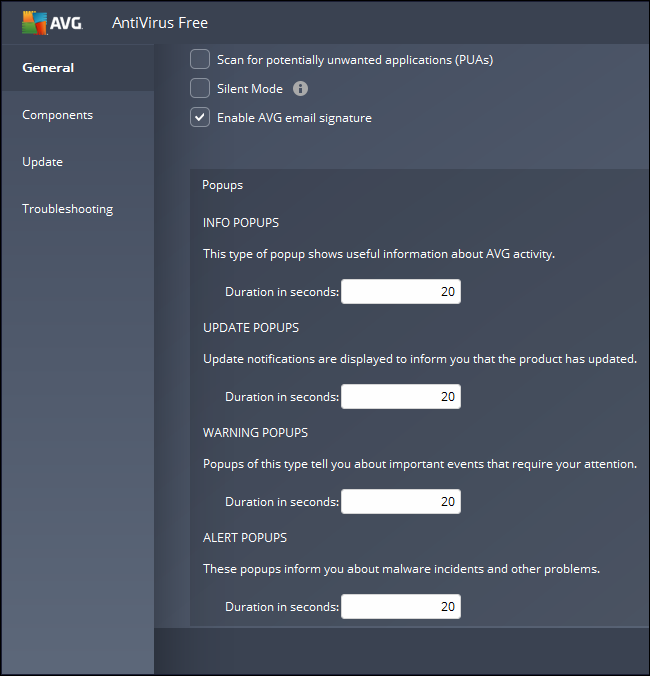Image resolution: width=650 pixels, height=676 pixels.
Task: Click the INFO POPUPS heading
Action: pyautogui.click(x=241, y=223)
